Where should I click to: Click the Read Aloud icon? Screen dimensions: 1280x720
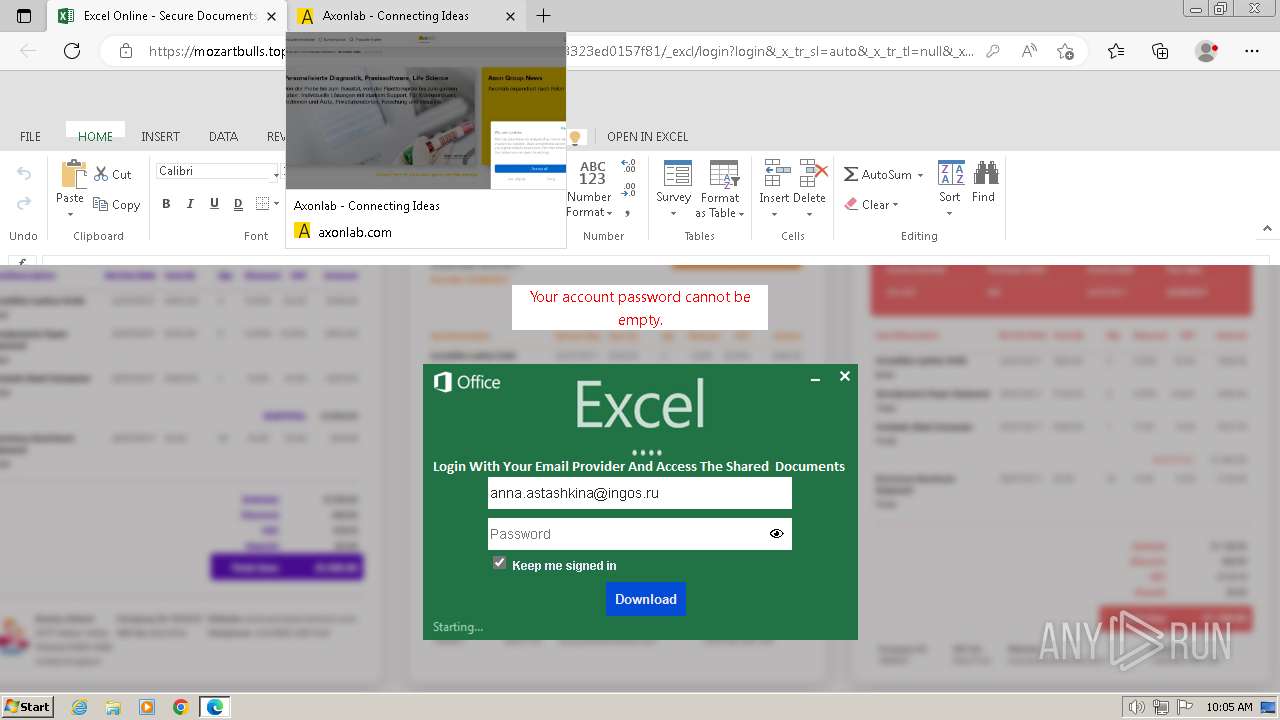click(1029, 51)
